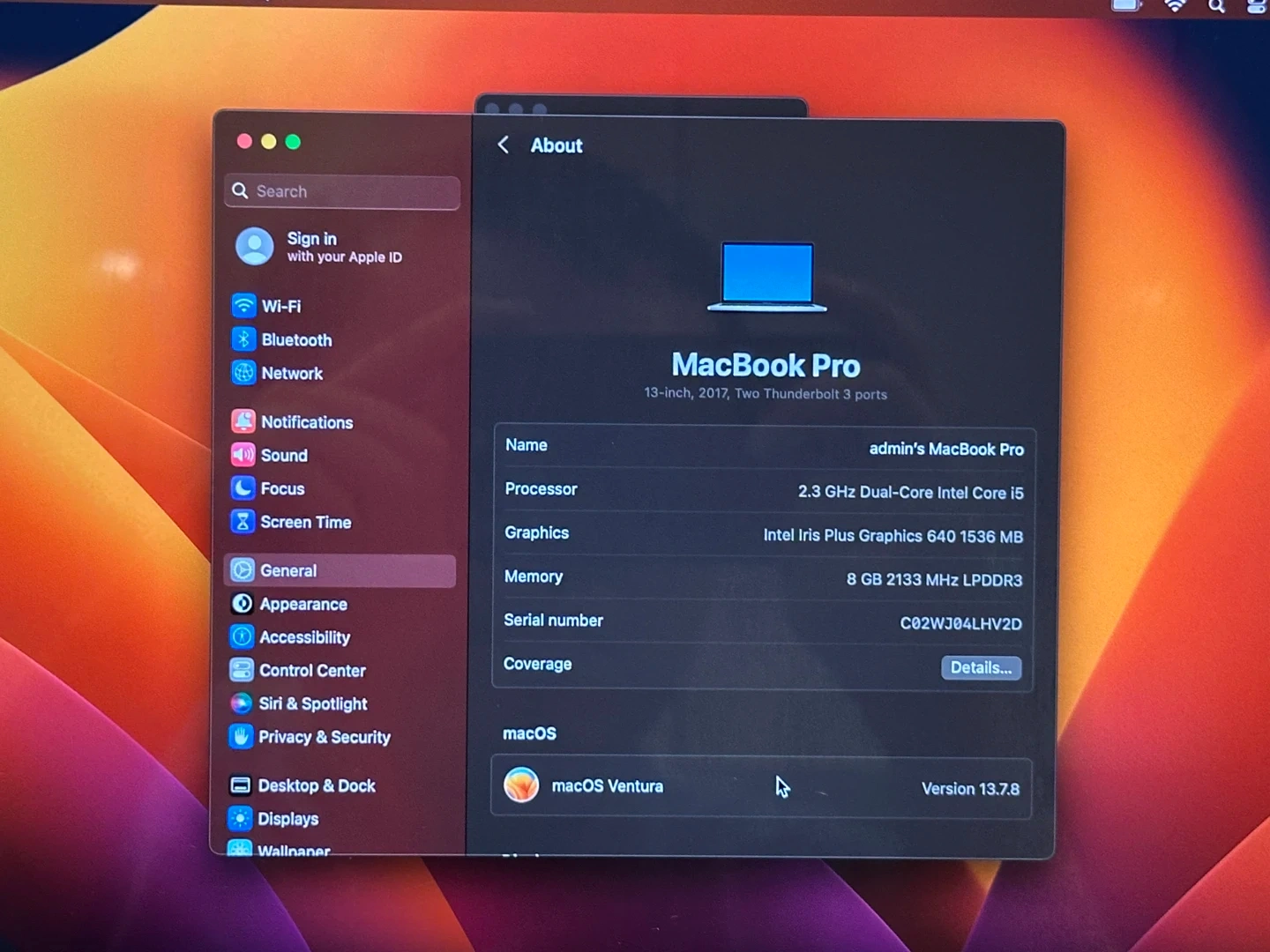Open Screen Time hourglass icon
The width and height of the screenshot is (1270, 952).
pyautogui.click(x=243, y=522)
